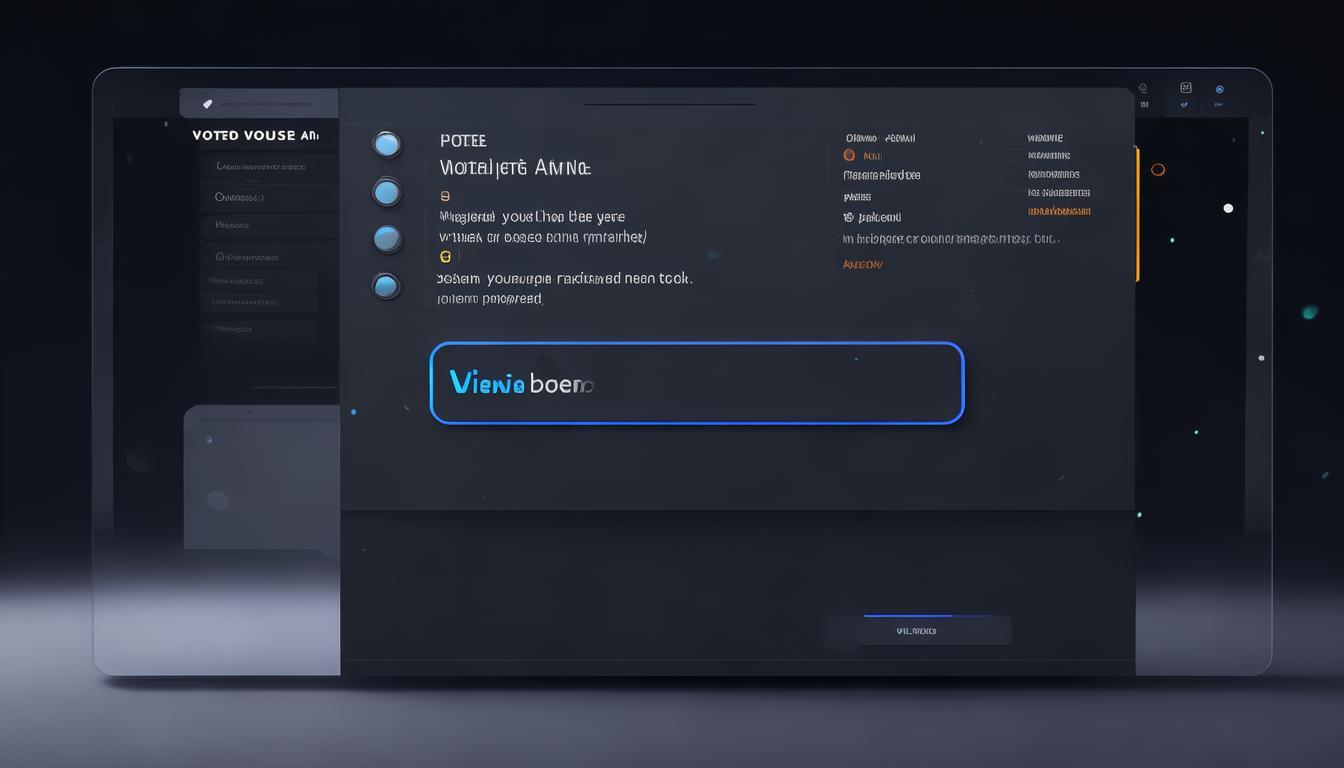Click the yellow badge icon above the last paragraph
1344x768 pixels.
[x=445, y=257]
